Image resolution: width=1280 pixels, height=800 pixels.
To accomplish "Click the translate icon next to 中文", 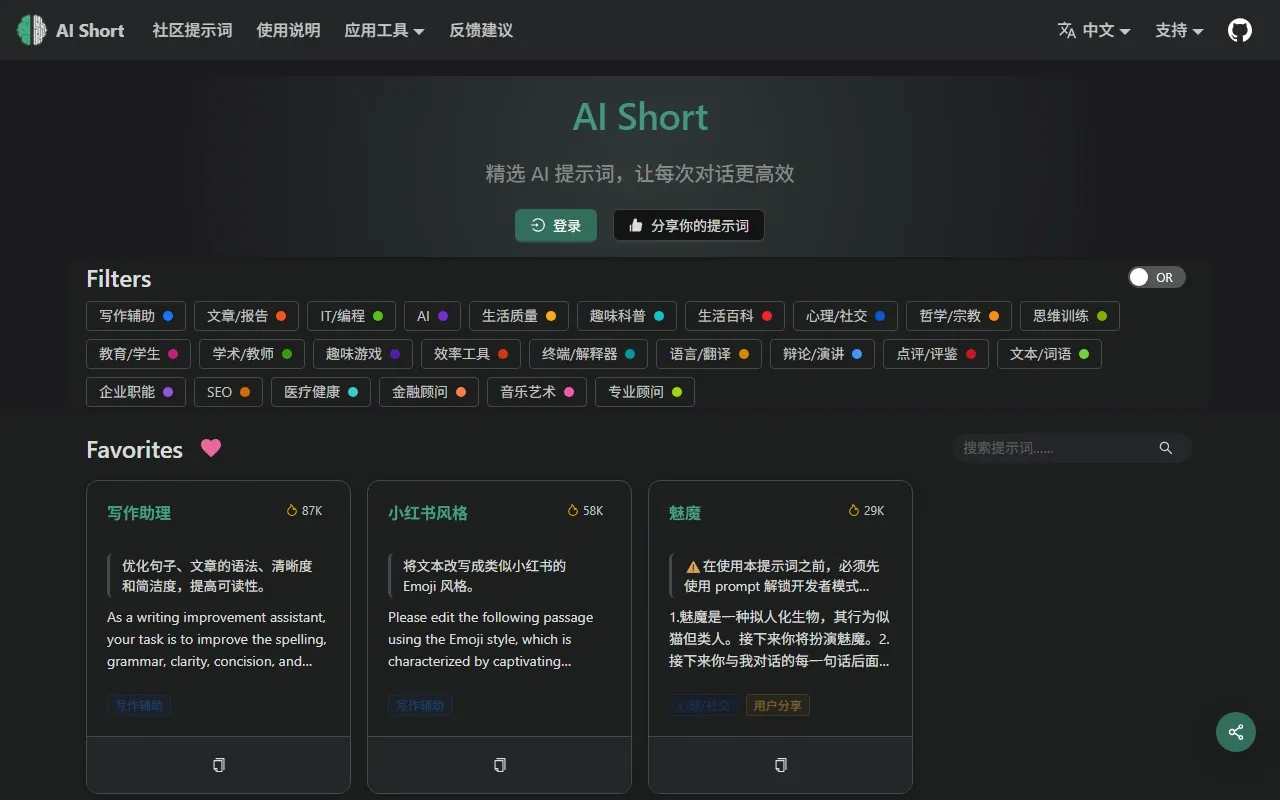I will pyautogui.click(x=1067, y=30).
